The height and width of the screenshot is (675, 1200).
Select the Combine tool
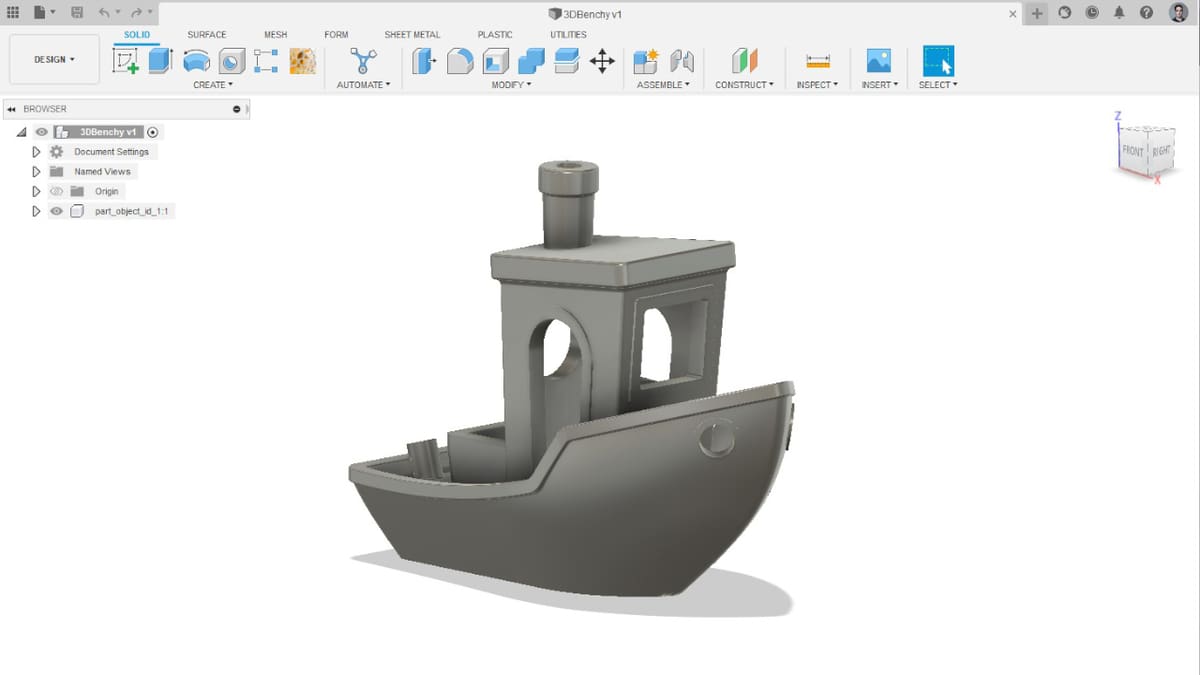point(531,61)
